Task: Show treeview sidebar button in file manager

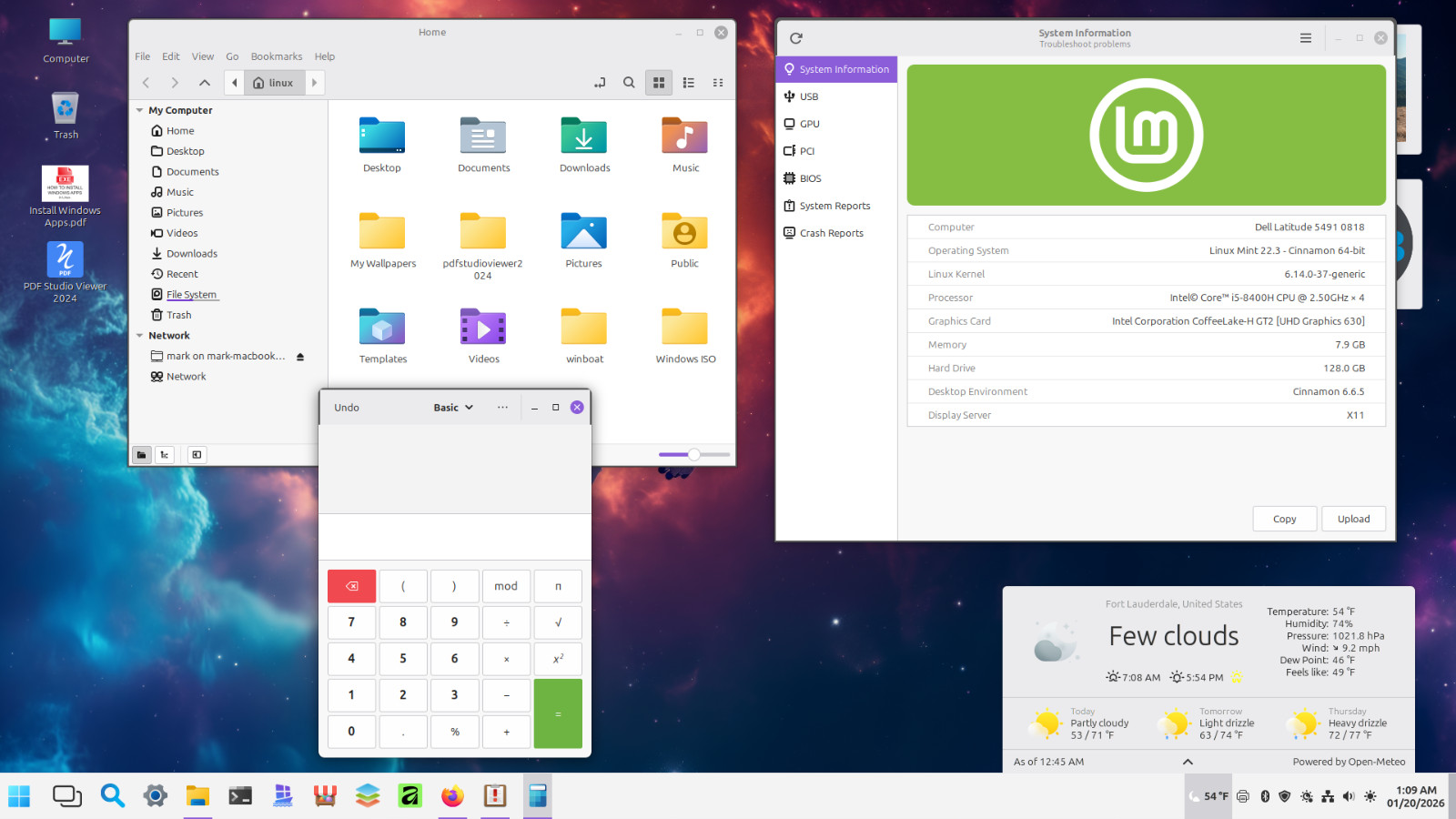Action: pyautogui.click(x=165, y=454)
